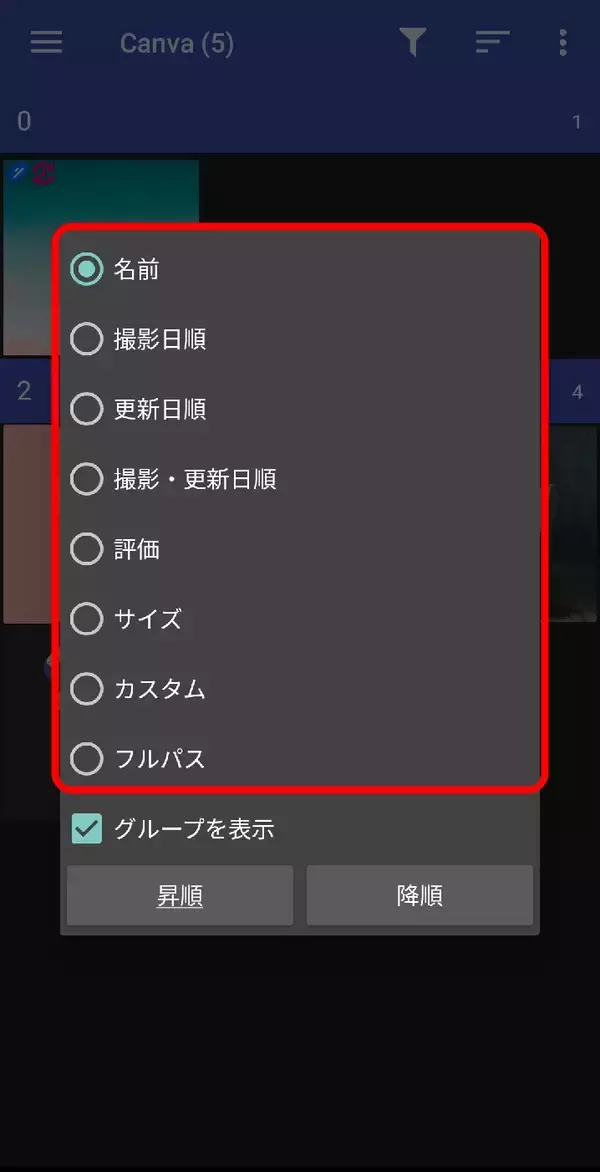This screenshot has width=600, height=1172.
Task: Uncheck the グループを表示 checkbox
Action: pyautogui.click(x=87, y=829)
